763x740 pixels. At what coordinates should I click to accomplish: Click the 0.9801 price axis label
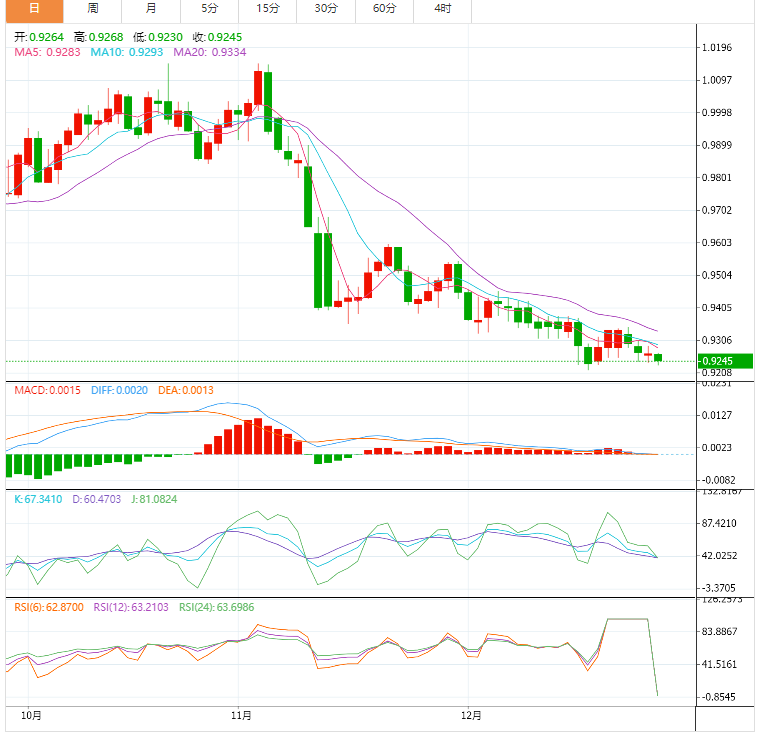pyautogui.click(x=716, y=178)
